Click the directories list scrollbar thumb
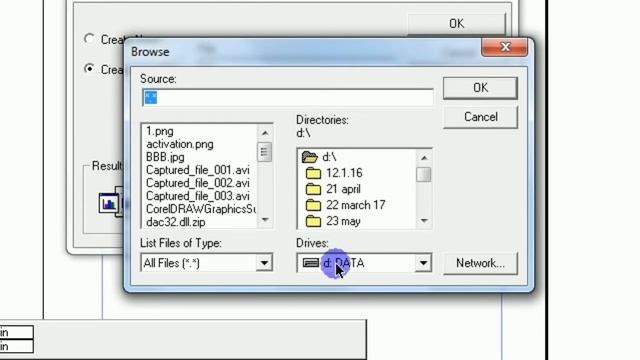640x360 pixels. coord(424,174)
